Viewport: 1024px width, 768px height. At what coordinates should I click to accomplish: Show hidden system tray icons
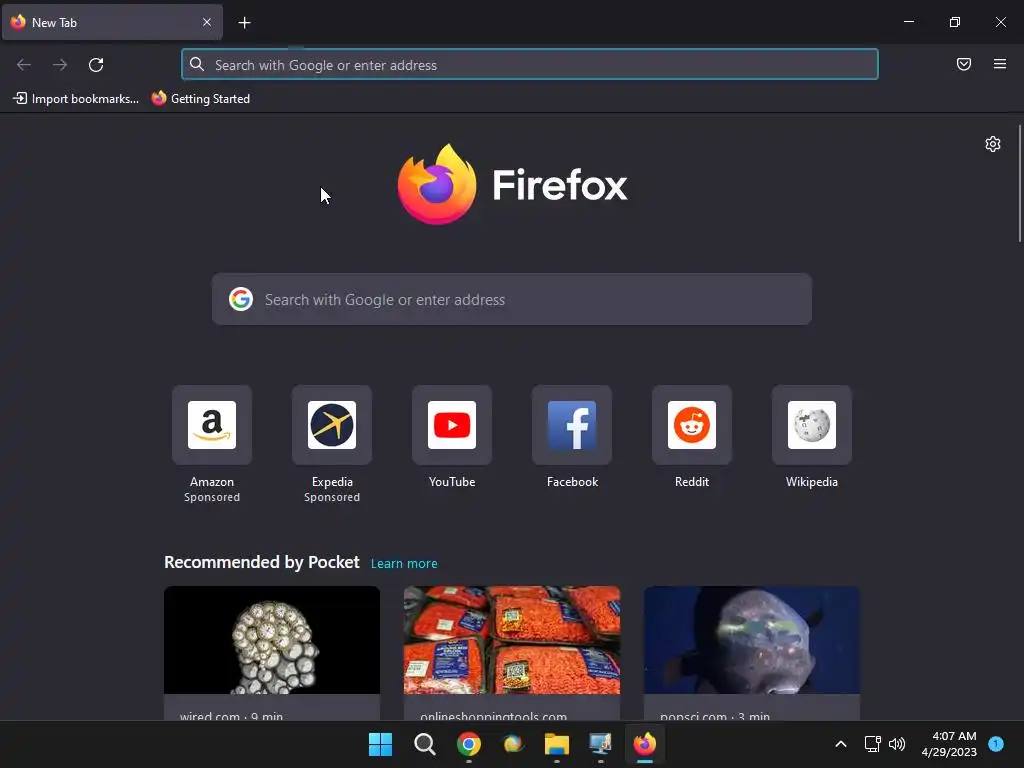[841, 744]
